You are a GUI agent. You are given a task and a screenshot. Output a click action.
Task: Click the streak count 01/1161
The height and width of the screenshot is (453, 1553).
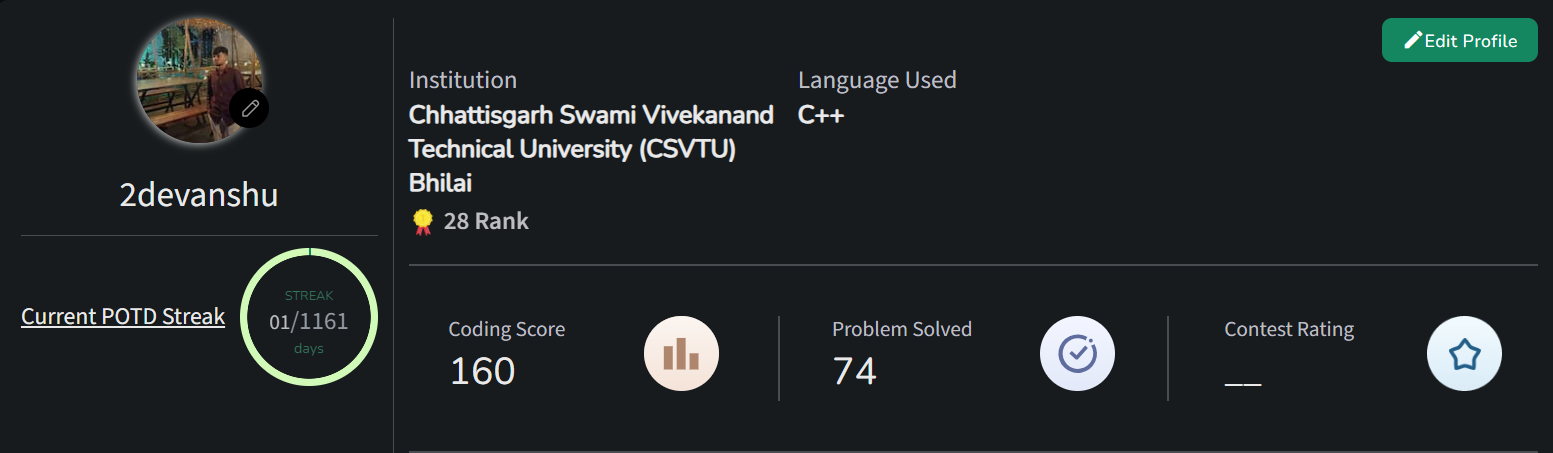coord(309,322)
